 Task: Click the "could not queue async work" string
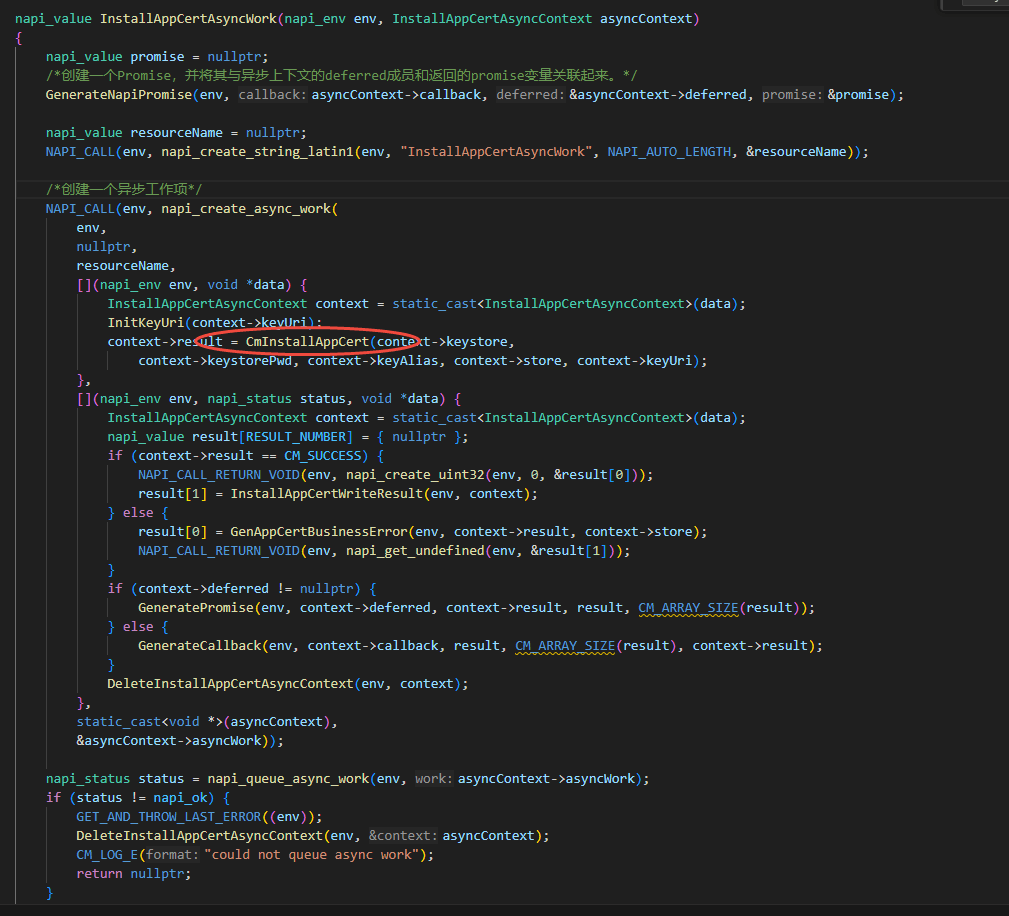(x=311, y=855)
